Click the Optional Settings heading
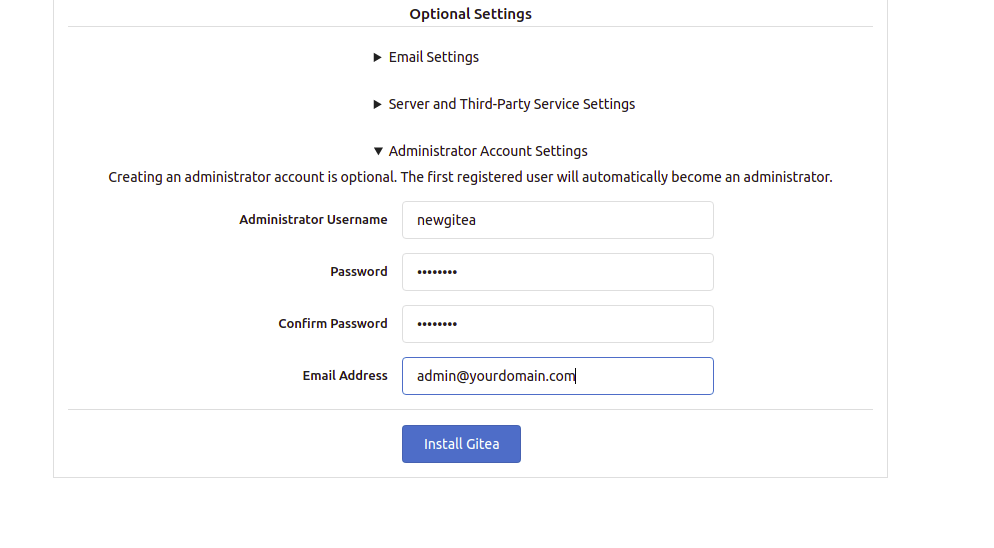 coord(470,14)
